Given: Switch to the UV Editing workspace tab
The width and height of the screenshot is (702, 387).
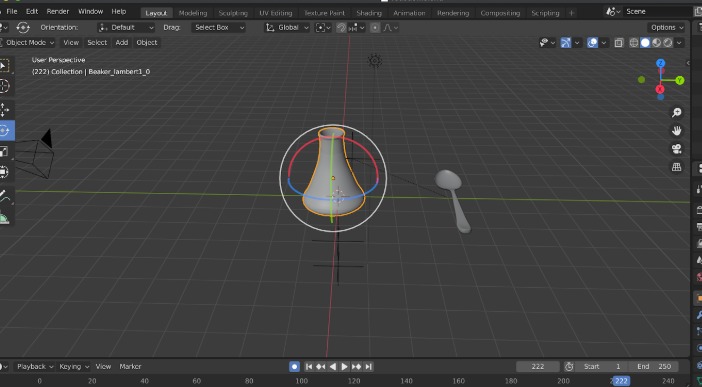Looking at the screenshot, I should tap(275, 13).
